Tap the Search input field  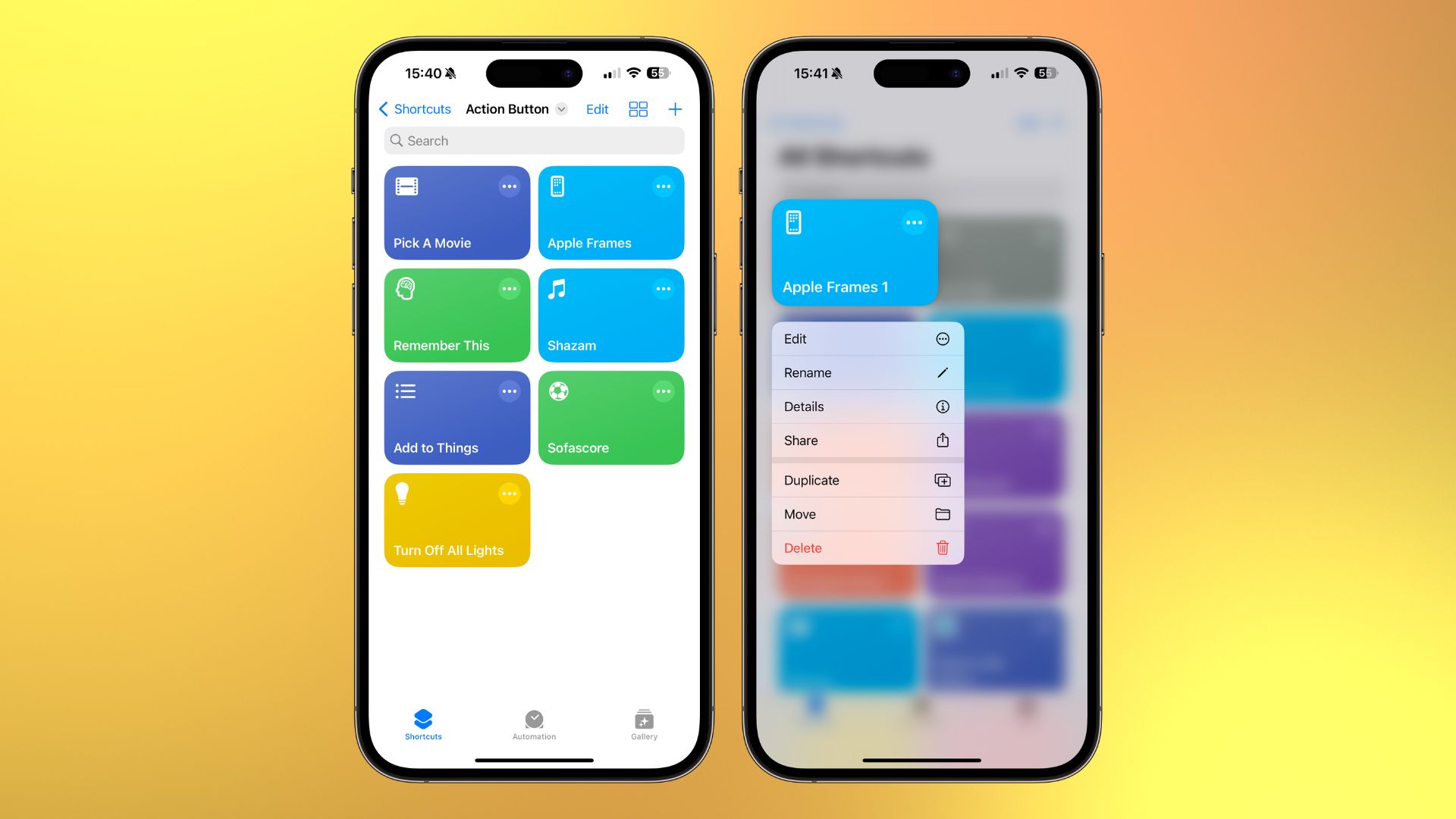533,140
